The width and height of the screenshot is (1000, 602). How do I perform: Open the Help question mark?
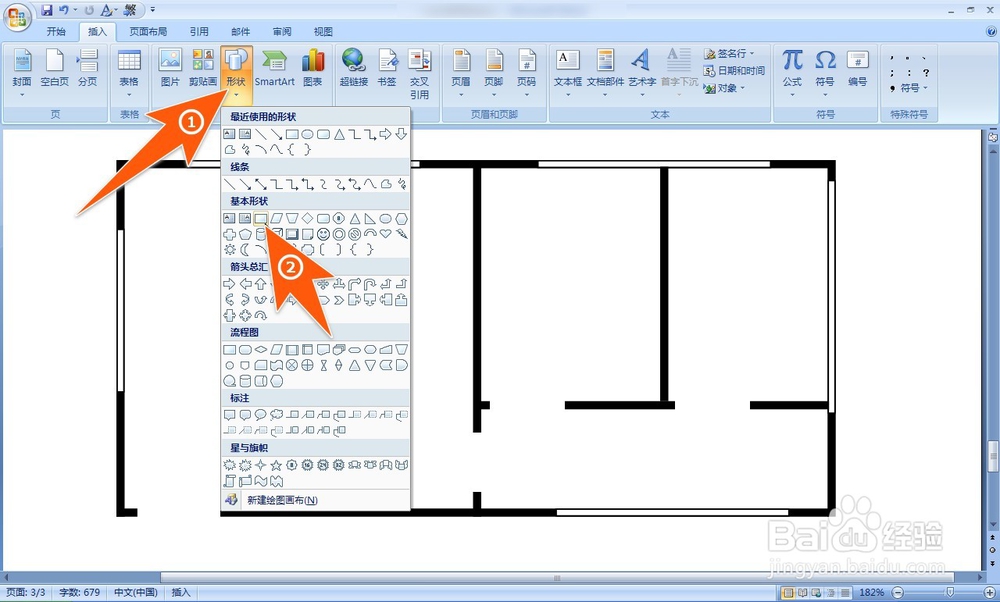[x=990, y=31]
